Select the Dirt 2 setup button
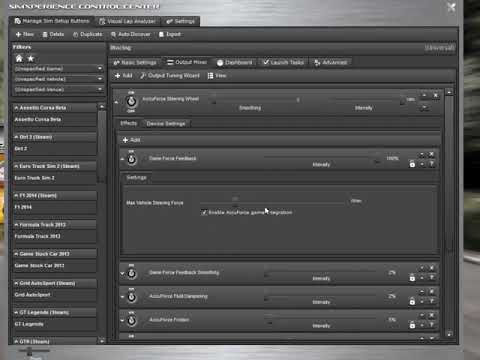Screen dimensions: 480x360 pyautogui.click(x=55, y=149)
